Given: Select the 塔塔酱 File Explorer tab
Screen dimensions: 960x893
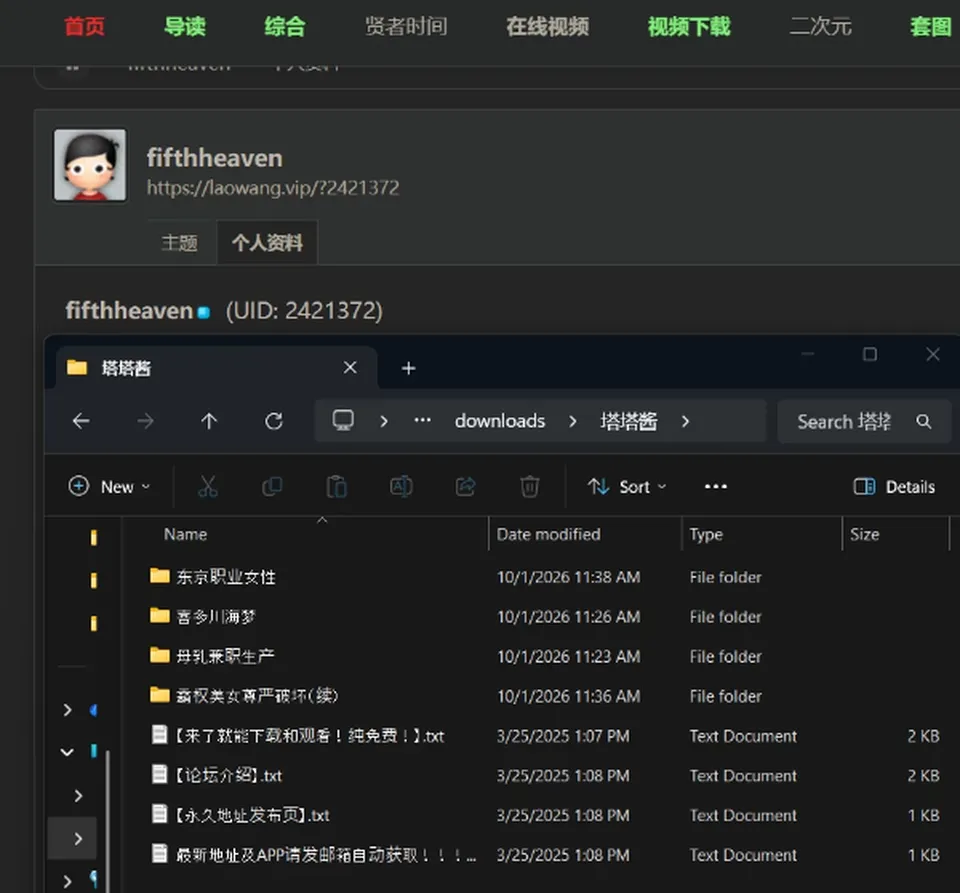Looking at the screenshot, I should (x=217, y=368).
